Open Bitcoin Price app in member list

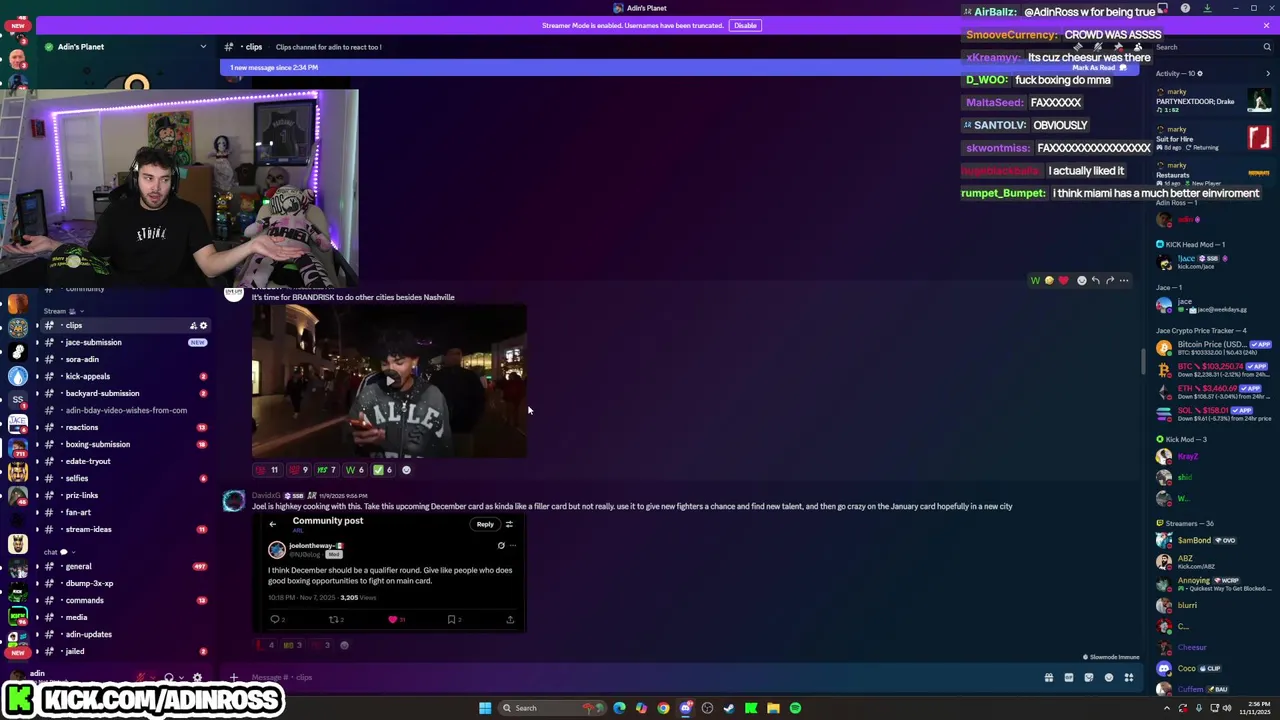(x=1214, y=348)
